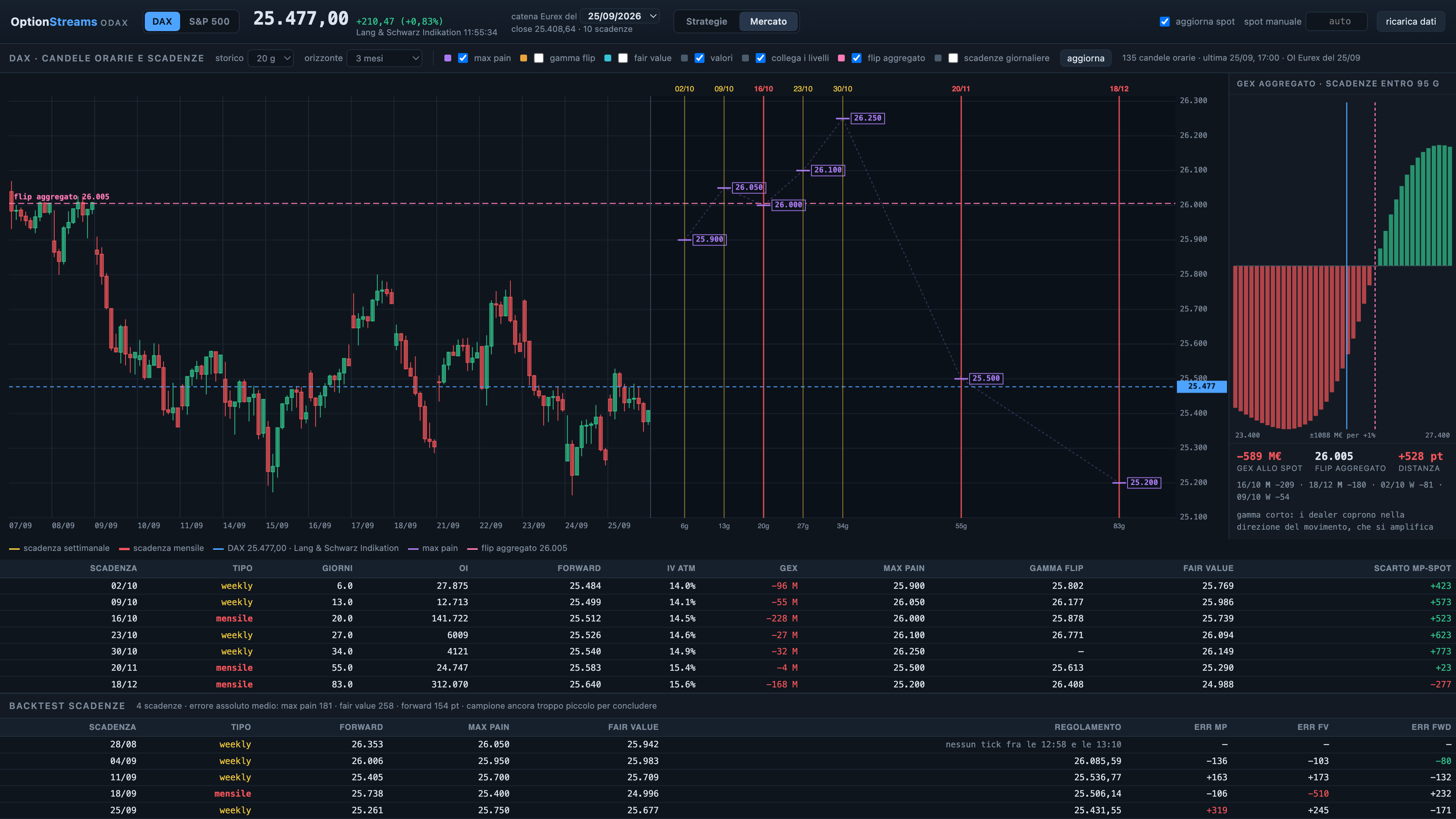Image resolution: width=1456 pixels, height=819 pixels.
Task: Open the Strategie tab
Action: 706,22
